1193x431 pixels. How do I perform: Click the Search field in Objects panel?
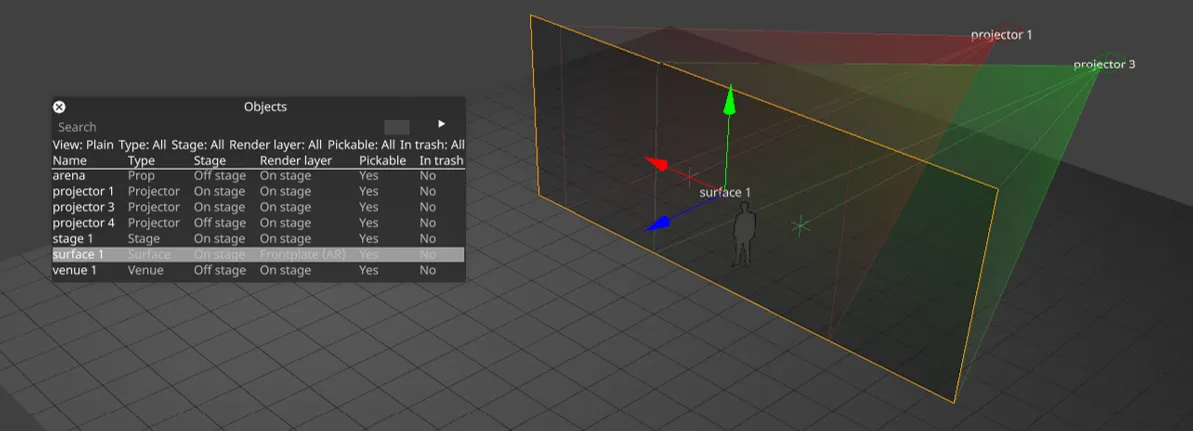[x=217, y=127]
